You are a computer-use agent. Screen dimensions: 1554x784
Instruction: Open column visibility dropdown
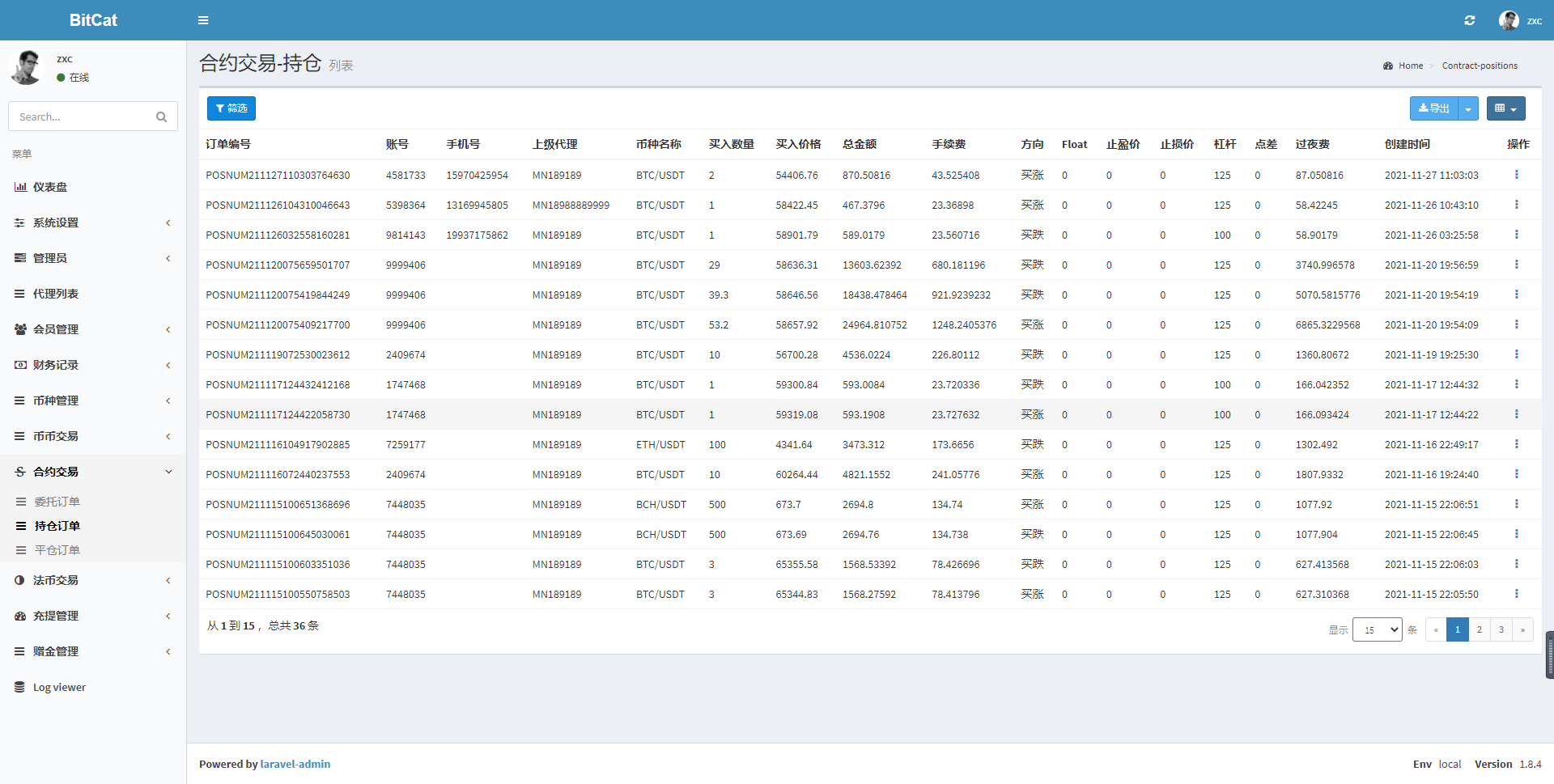click(x=1505, y=108)
